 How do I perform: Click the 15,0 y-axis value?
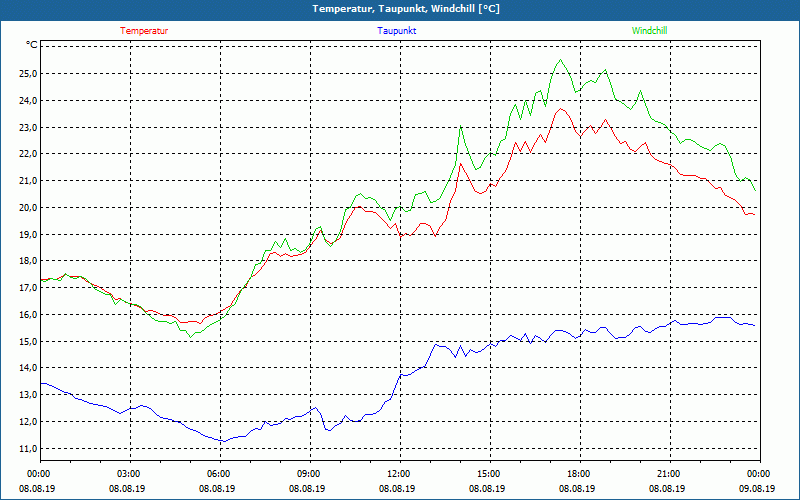pos(28,341)
